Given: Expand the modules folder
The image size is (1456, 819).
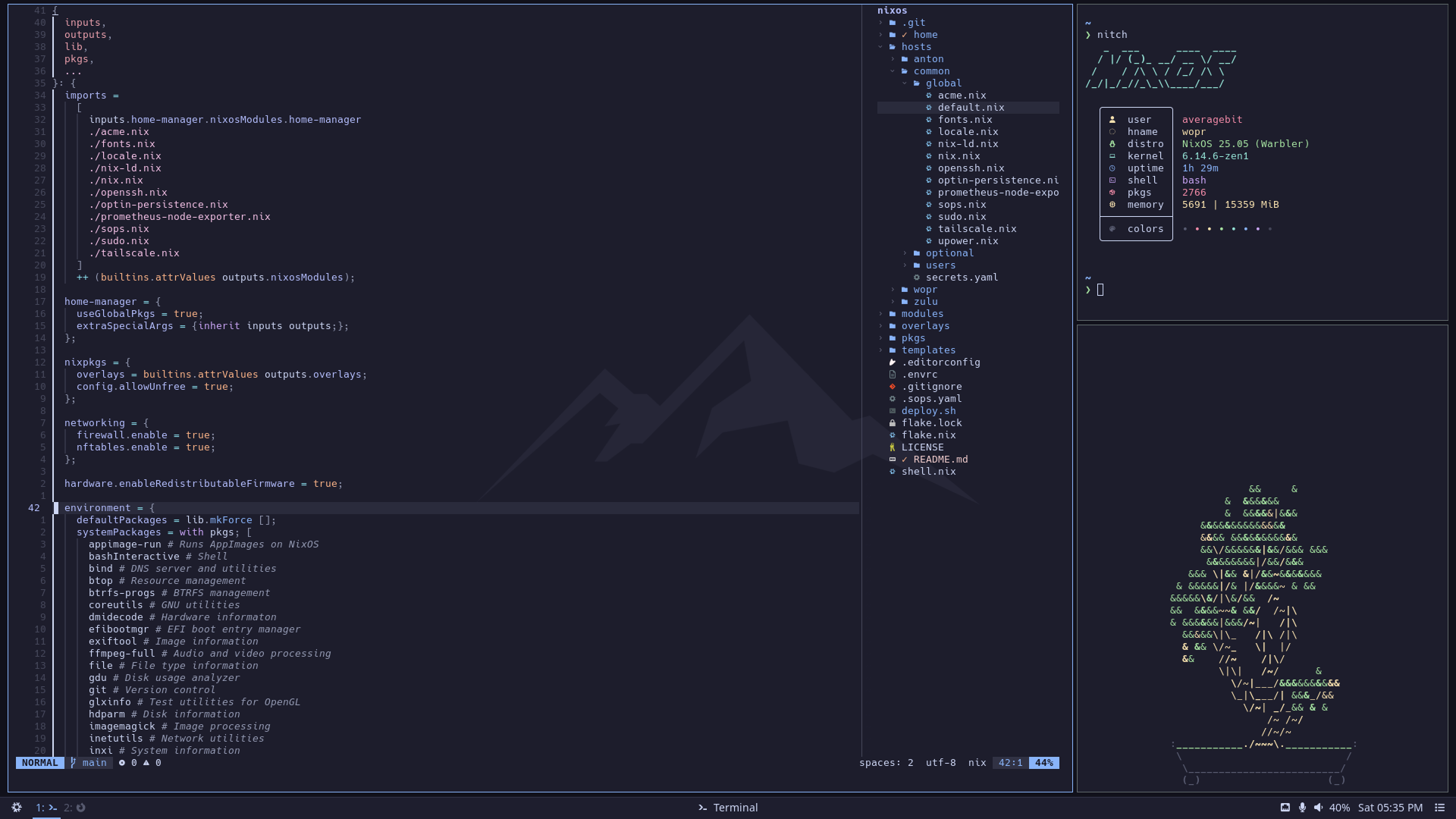Looking at the screenshot, I should tap(921, 314).
